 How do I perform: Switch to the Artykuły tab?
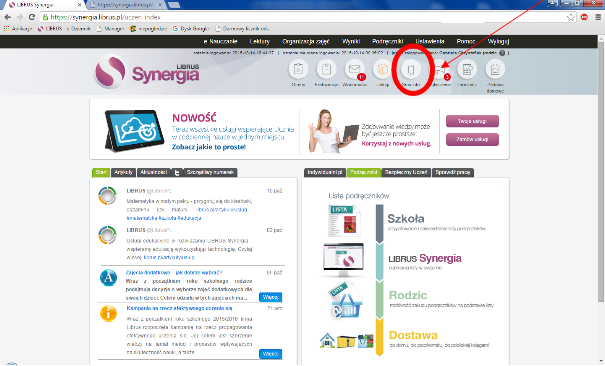coord(123,172)
